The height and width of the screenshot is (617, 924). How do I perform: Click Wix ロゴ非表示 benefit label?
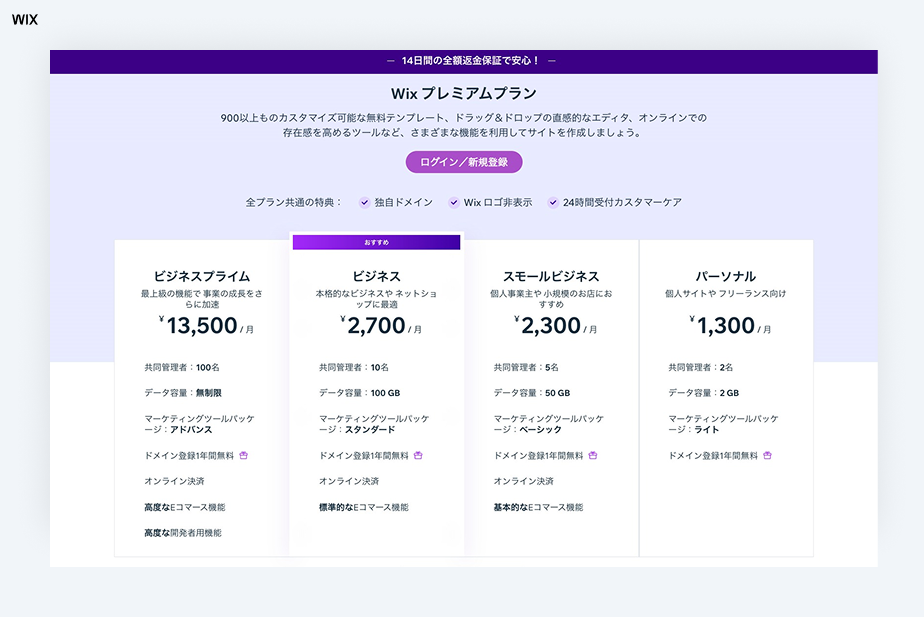[498, 203]
